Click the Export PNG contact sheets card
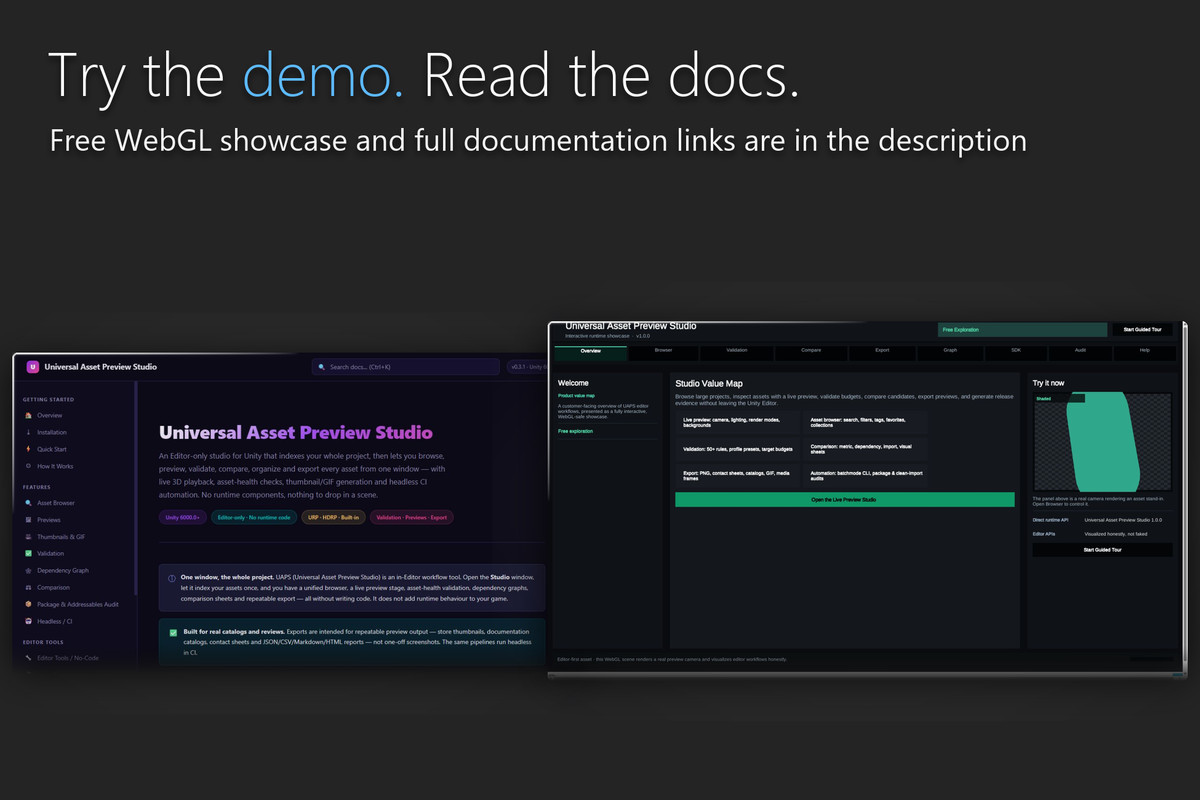Viewport: 1200px width, 800px height. click(738, 475)
